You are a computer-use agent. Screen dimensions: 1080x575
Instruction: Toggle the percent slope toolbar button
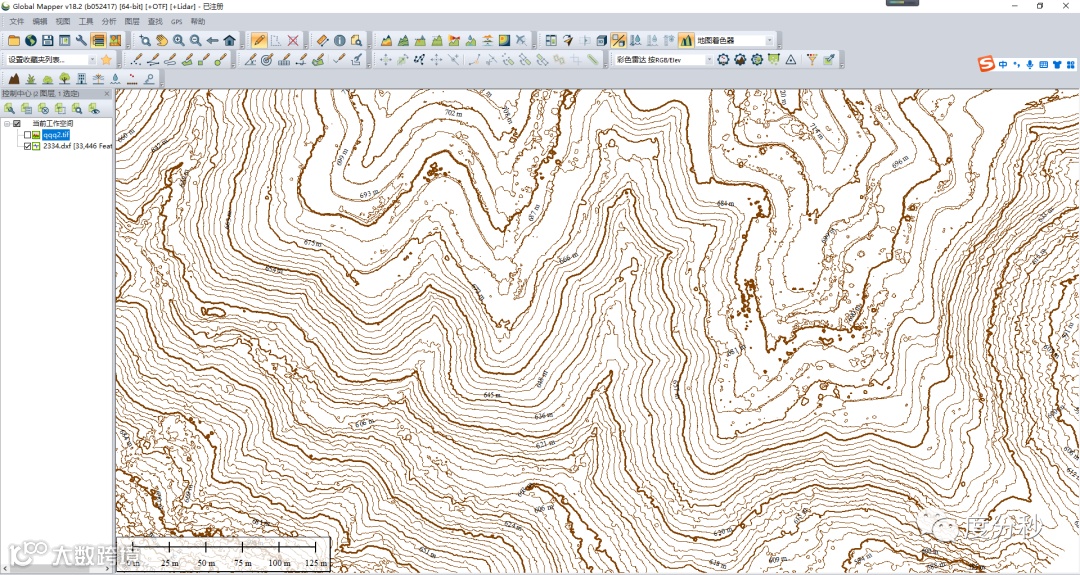[x=619, y=41]
